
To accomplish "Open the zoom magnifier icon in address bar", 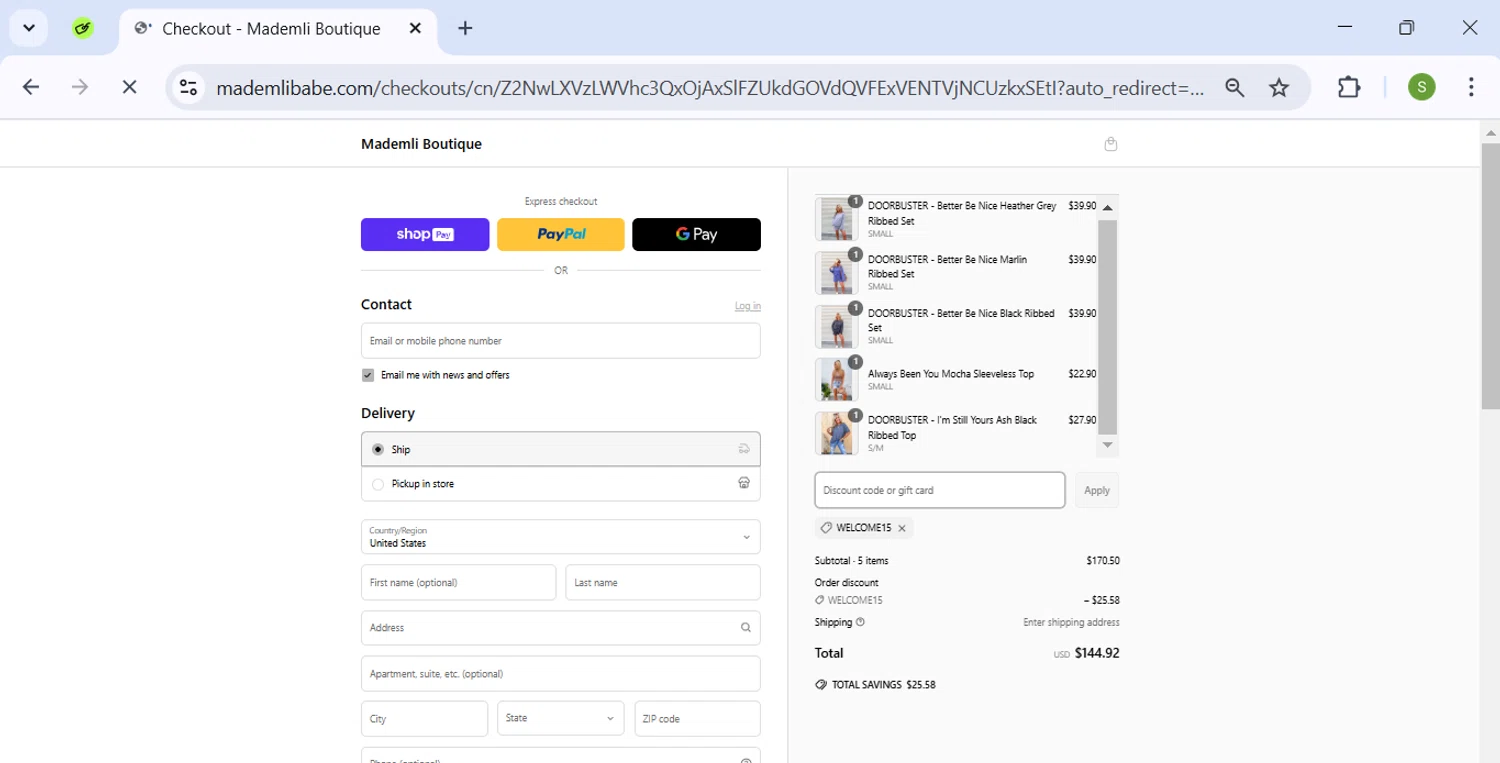I will pyautogui.click(x=1235, y=88).
